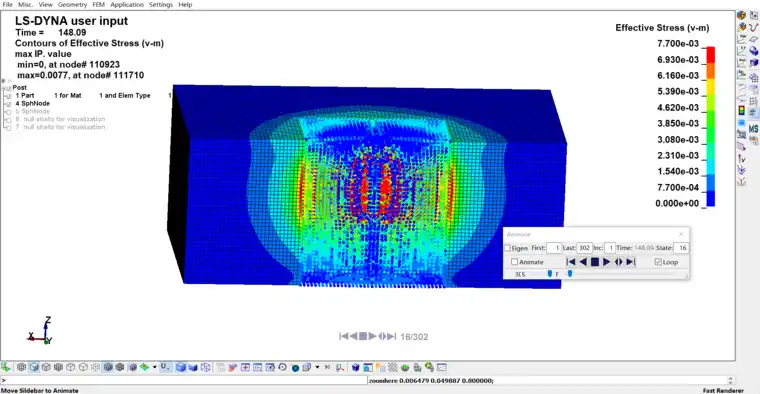Screen dimensions: 760x394
Task: Open the Application menu
Action: pos(127,4)
